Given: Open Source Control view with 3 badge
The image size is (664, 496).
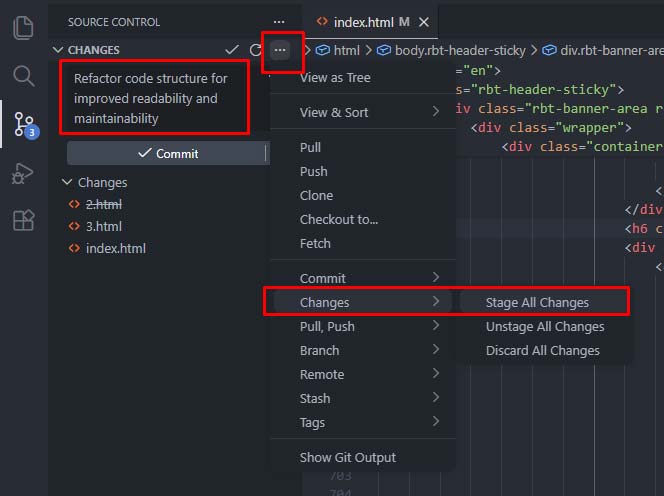Looking at the screenshot, I should (25, 125).
